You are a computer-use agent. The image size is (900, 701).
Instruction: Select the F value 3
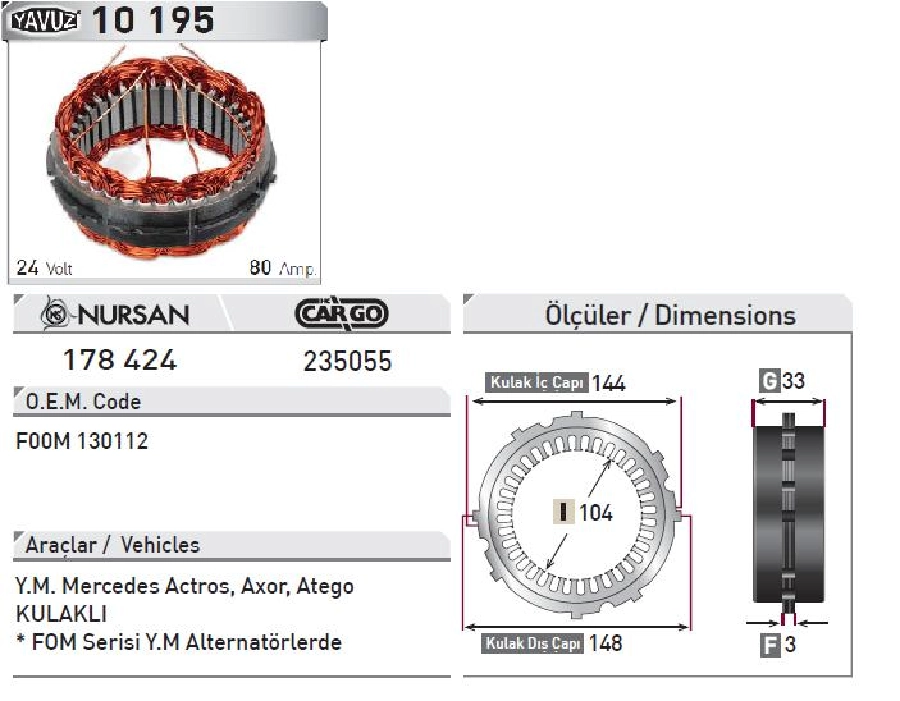(x=790, y=644)
